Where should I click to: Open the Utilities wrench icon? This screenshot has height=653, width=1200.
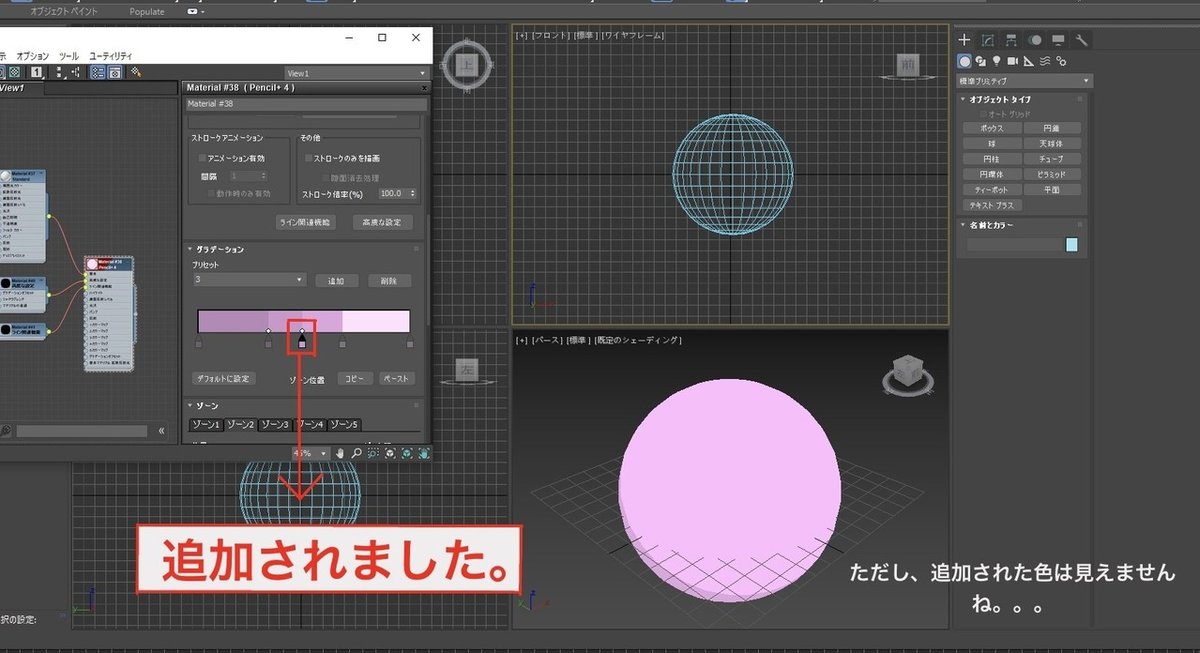tap(1082, 40)
